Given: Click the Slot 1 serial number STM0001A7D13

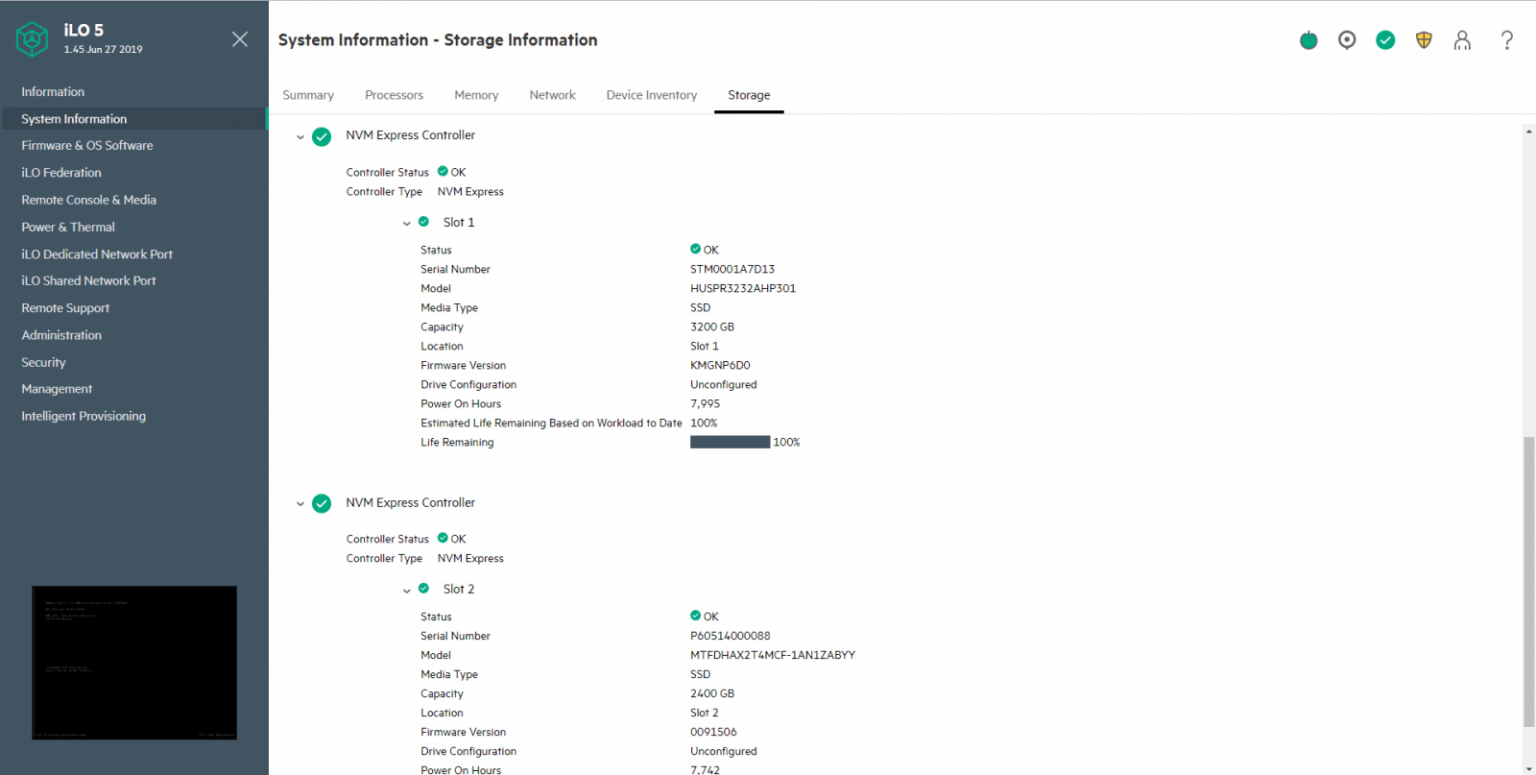Looking at the screenshot, I should (x=732, y=269).
